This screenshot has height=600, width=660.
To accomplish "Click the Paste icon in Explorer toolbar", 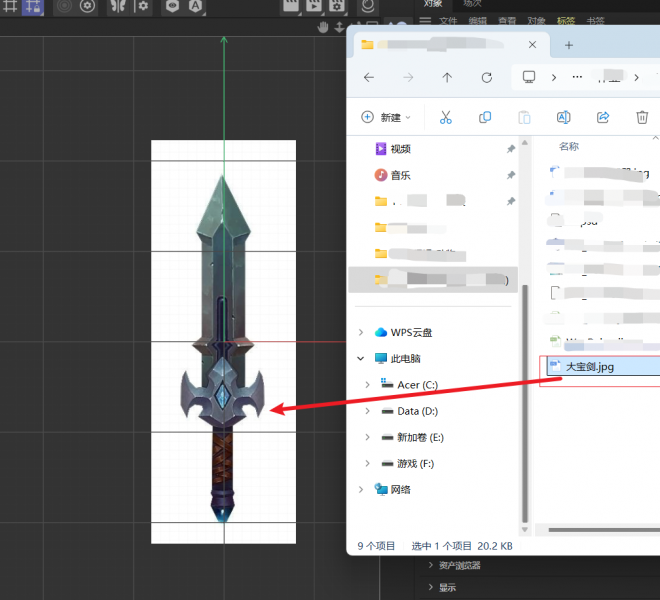I will pyautogui.click(x=524, y=117).
